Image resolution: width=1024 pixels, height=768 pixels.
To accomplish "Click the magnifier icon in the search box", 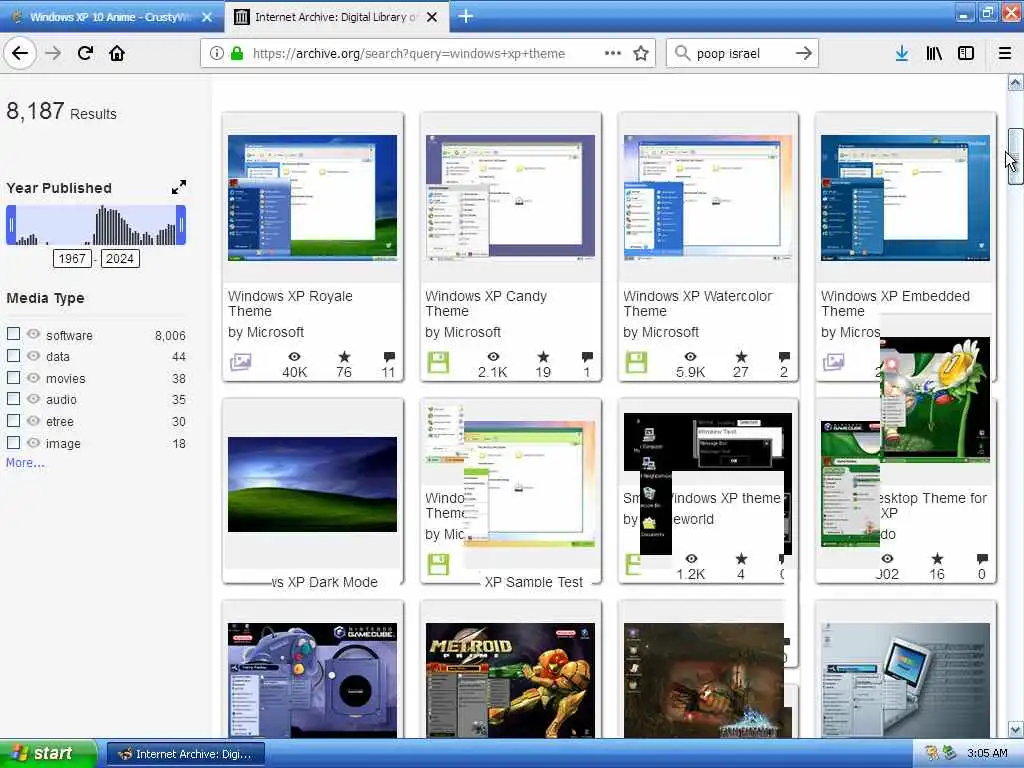I will click(682, 53).
